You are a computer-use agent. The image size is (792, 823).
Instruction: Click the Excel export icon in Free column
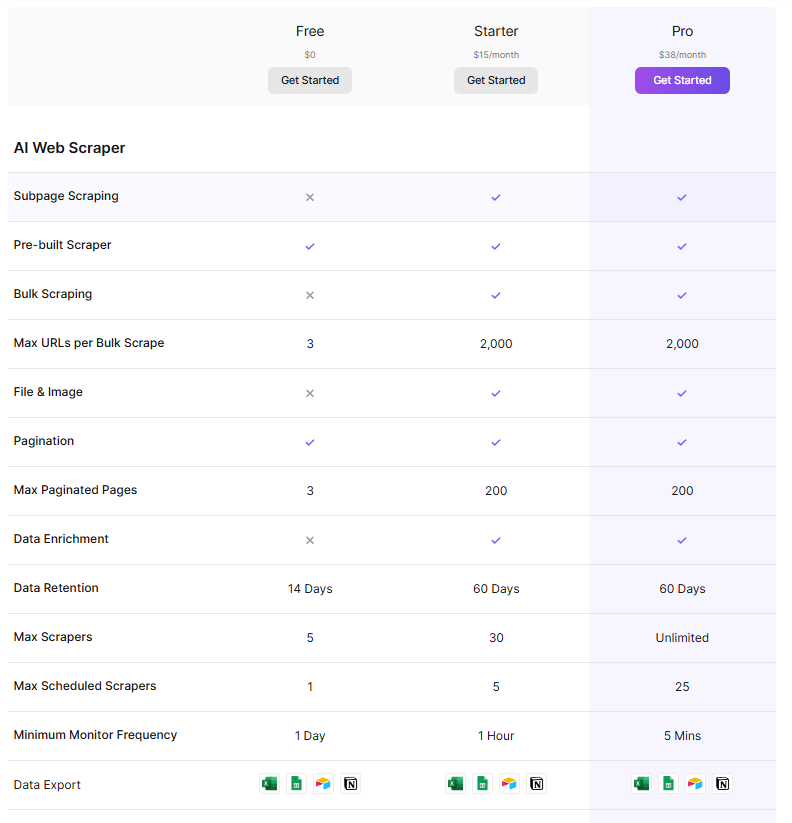tap(269, 784)
